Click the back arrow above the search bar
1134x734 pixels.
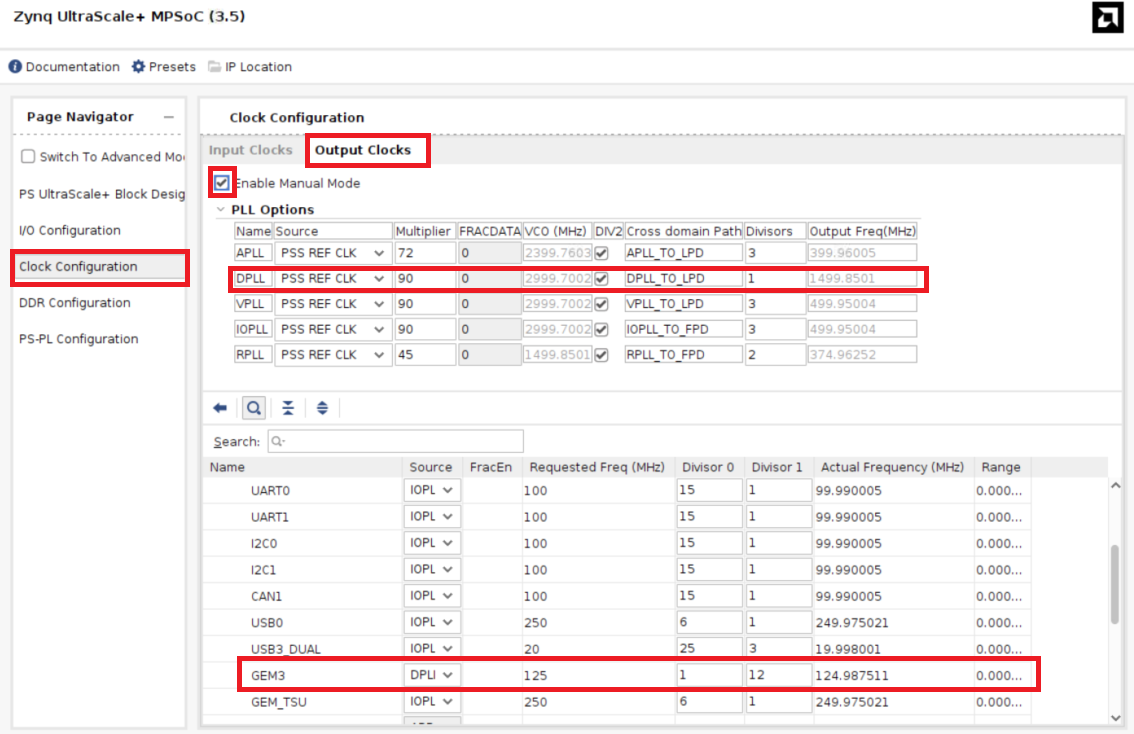click(x=219, y=407)
